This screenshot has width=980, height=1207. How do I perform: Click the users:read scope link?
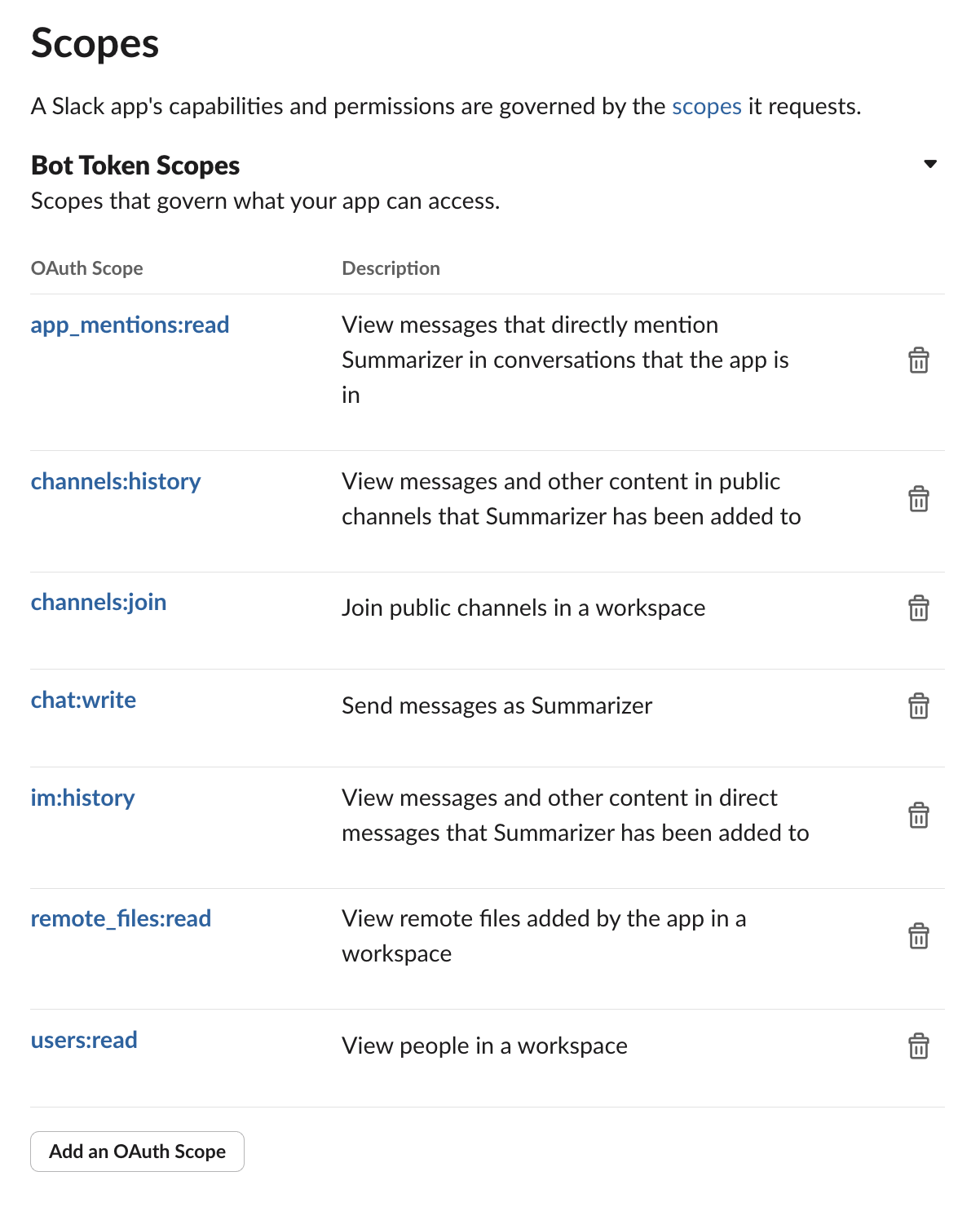[x=84, y=1041]
